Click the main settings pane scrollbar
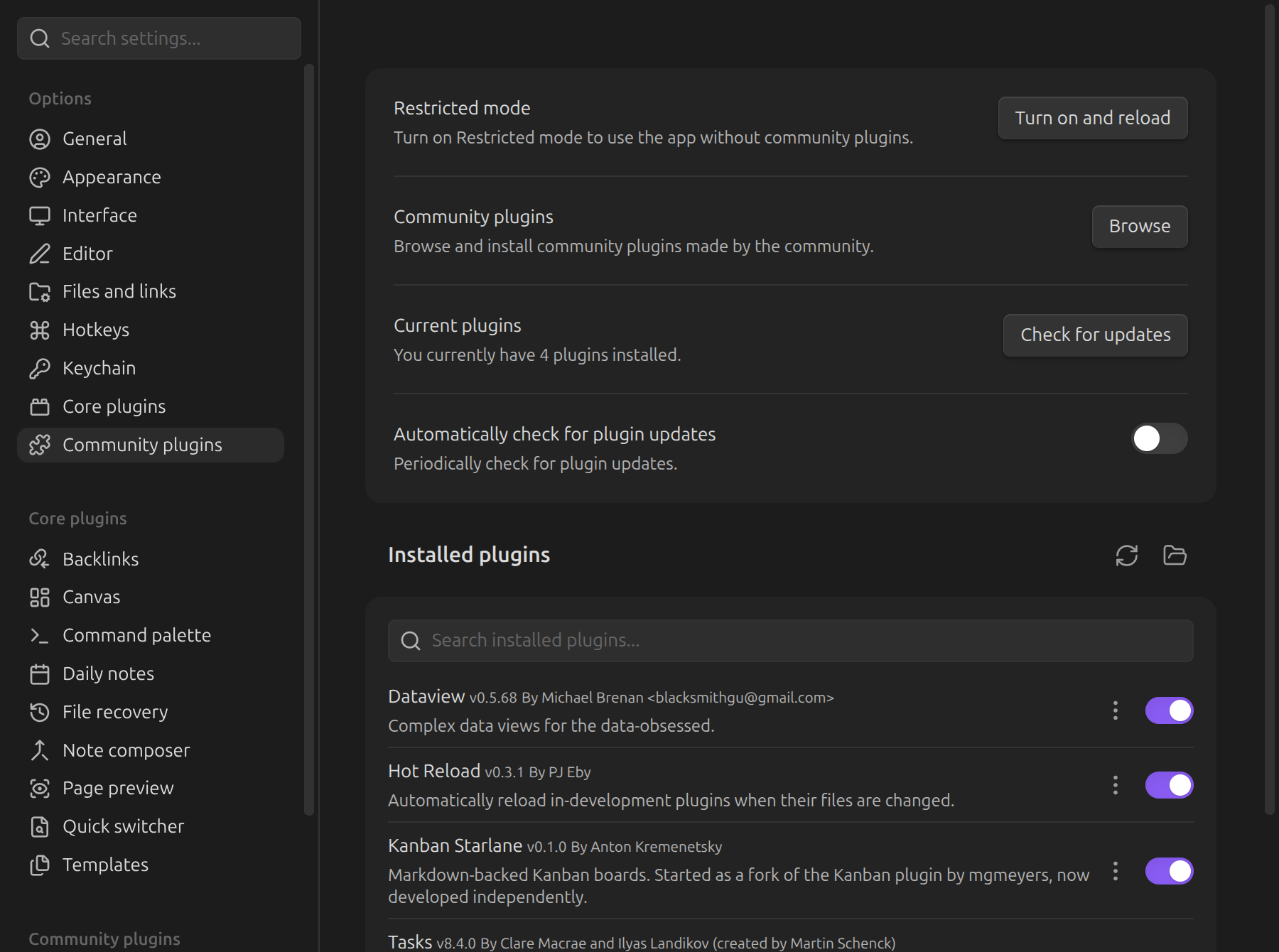Screen dimensions: 1279x952 [1270, 409]
